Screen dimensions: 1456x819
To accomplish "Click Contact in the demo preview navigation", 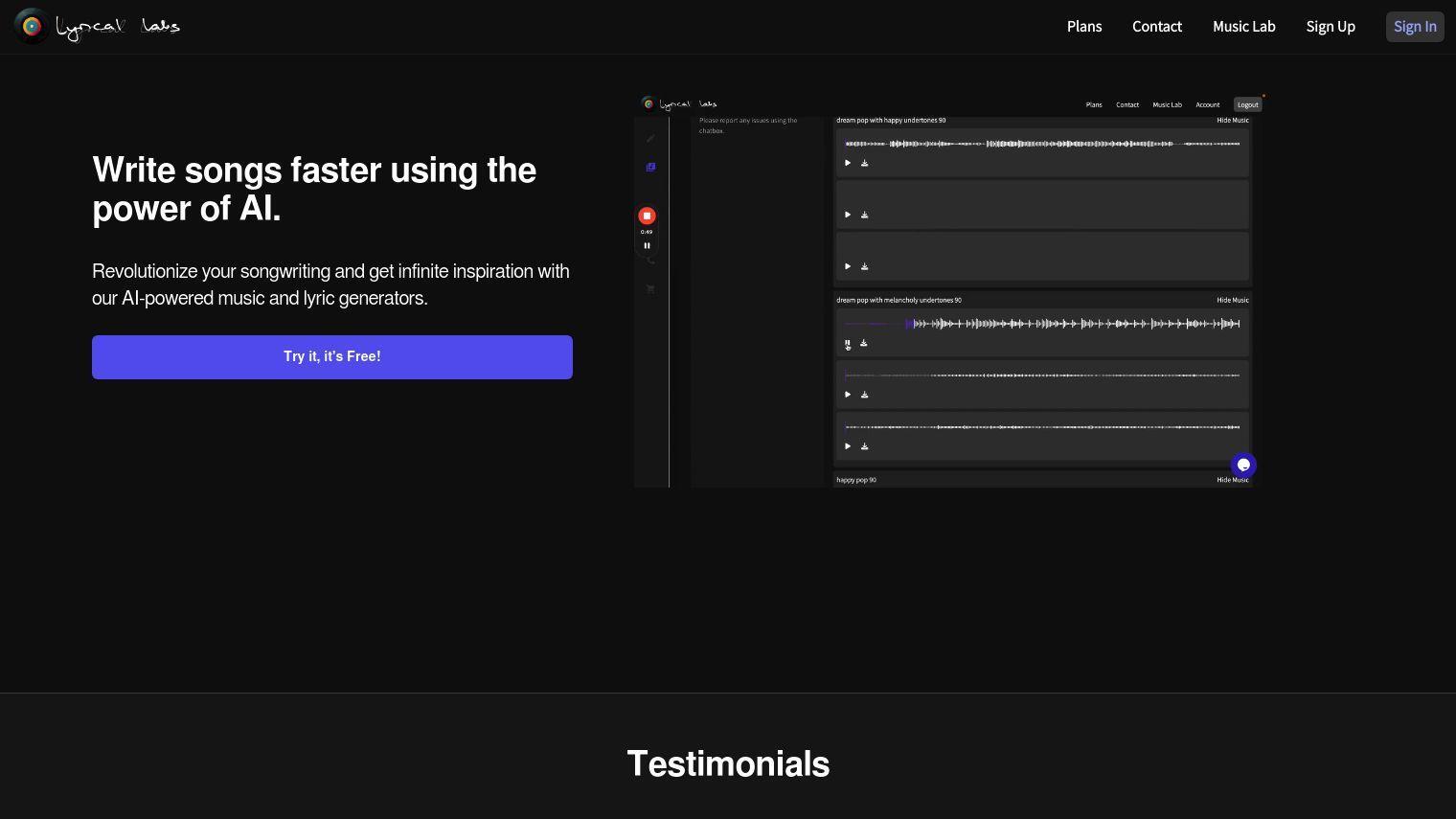I will click(1127, 105).
